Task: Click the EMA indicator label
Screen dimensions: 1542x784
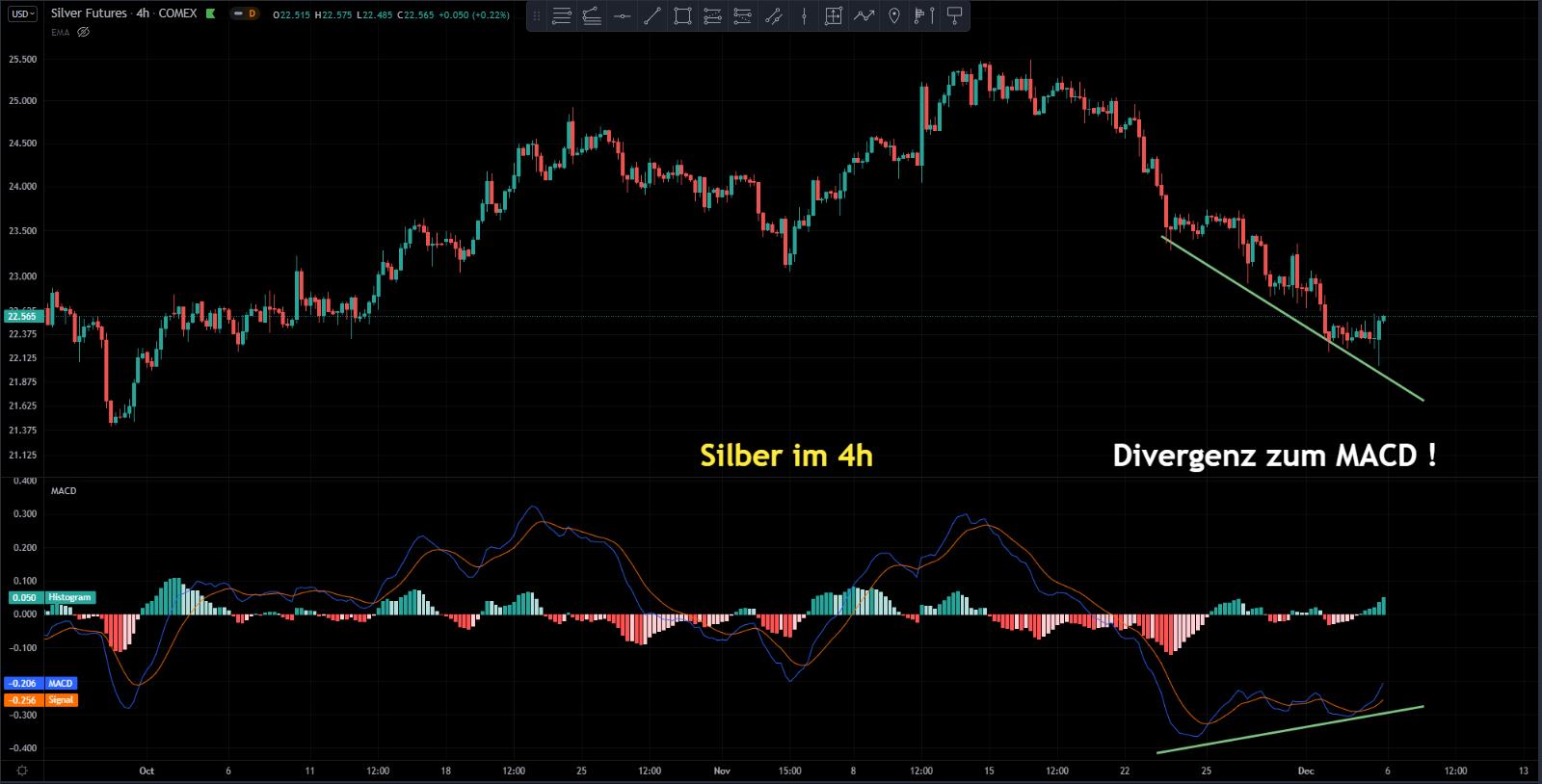Action: [61, 32]
